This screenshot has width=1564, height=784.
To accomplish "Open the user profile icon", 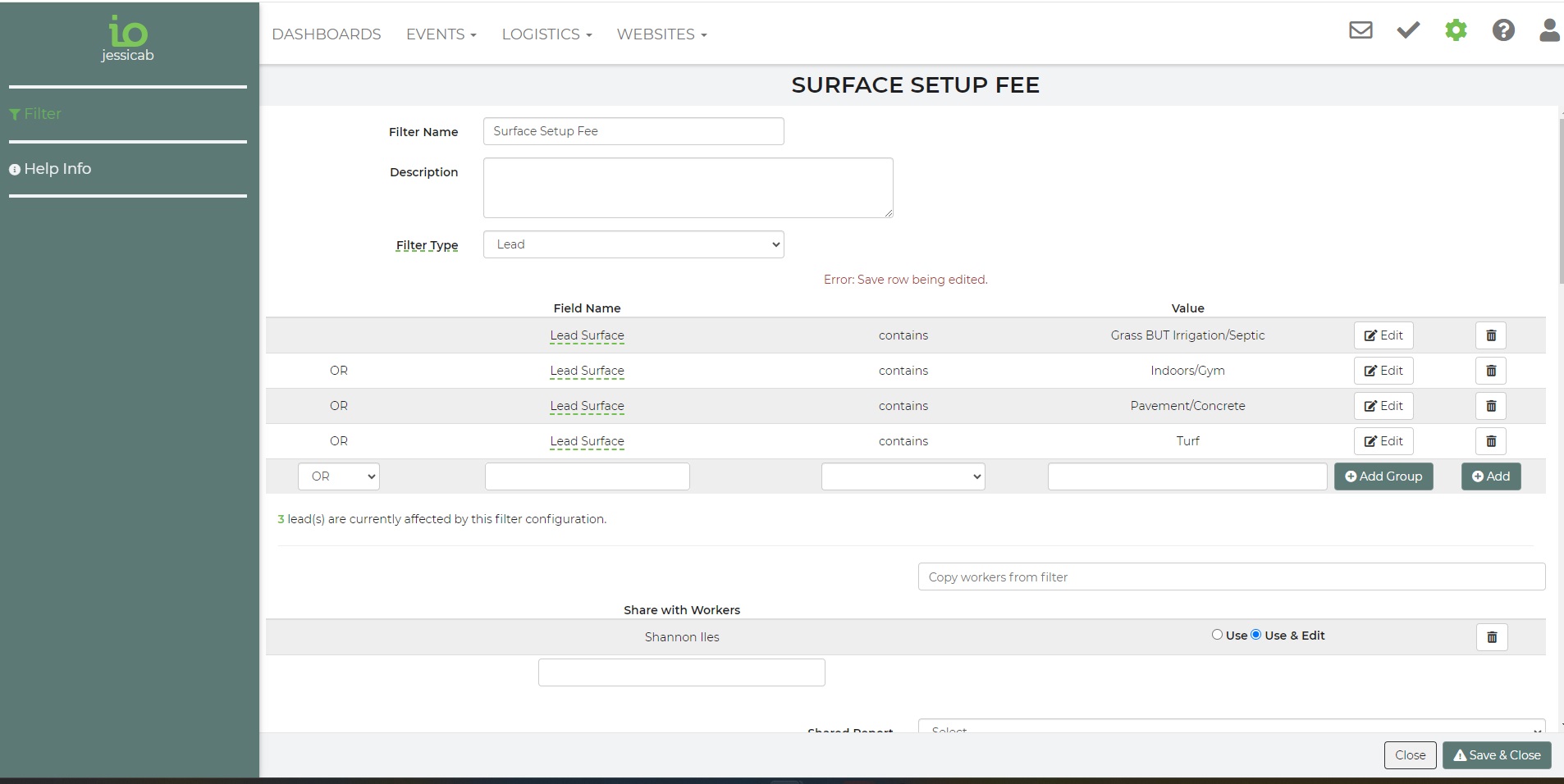I will 1548,31.
